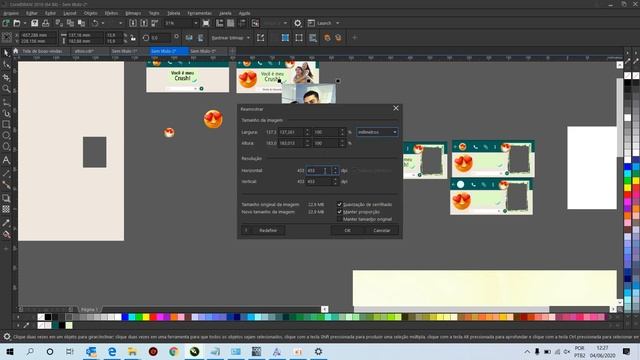
Task: Close the Reamostrar dialog with X
Action: tap(396, 108)
